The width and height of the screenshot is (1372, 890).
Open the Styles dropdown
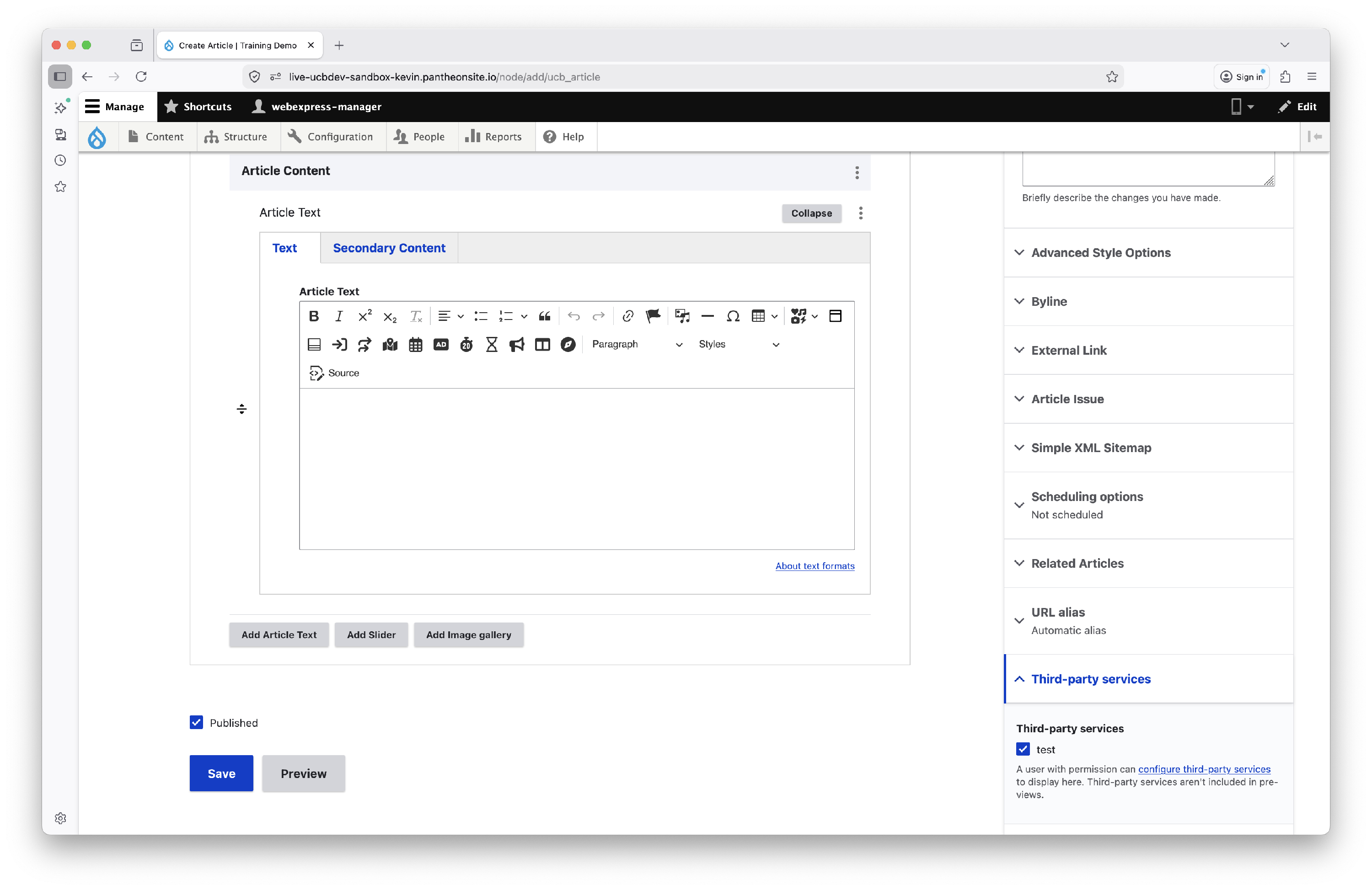point(738,345)
